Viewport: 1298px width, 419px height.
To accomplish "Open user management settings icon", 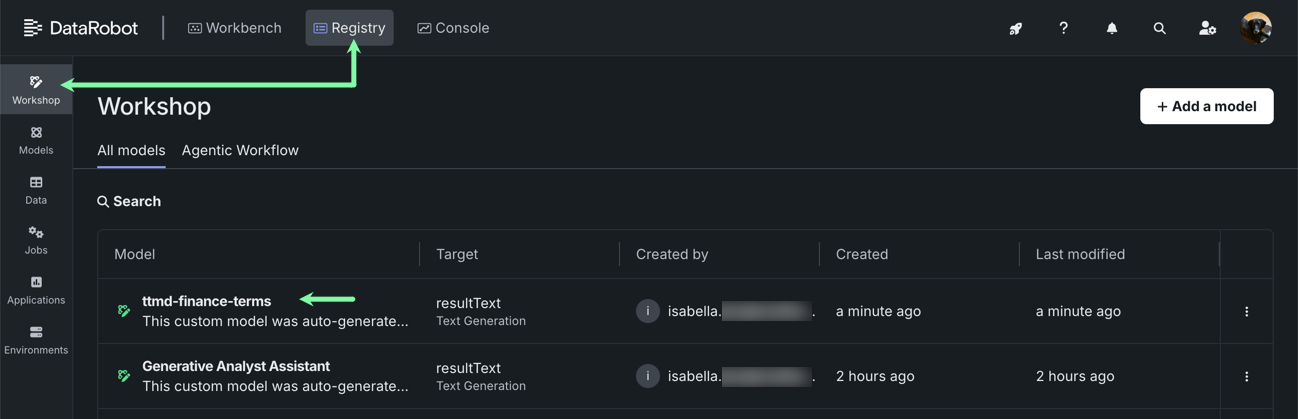I will pyautogui.click(x=1207, y=28).
